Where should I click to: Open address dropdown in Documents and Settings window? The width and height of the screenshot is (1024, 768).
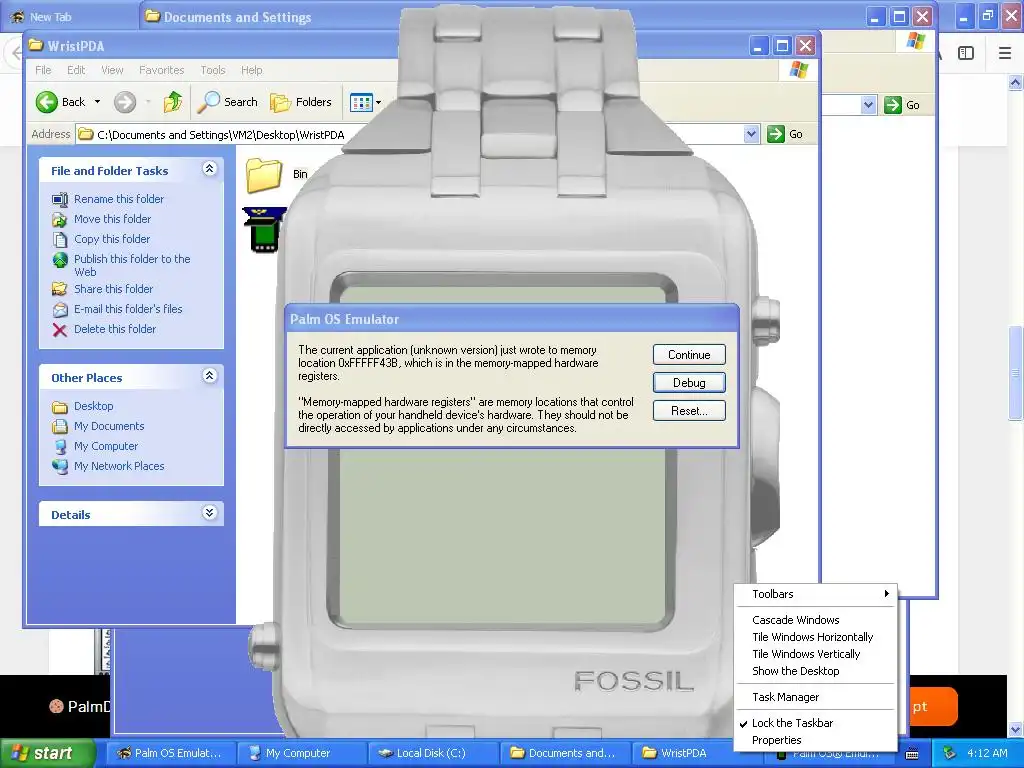point(868,105)
